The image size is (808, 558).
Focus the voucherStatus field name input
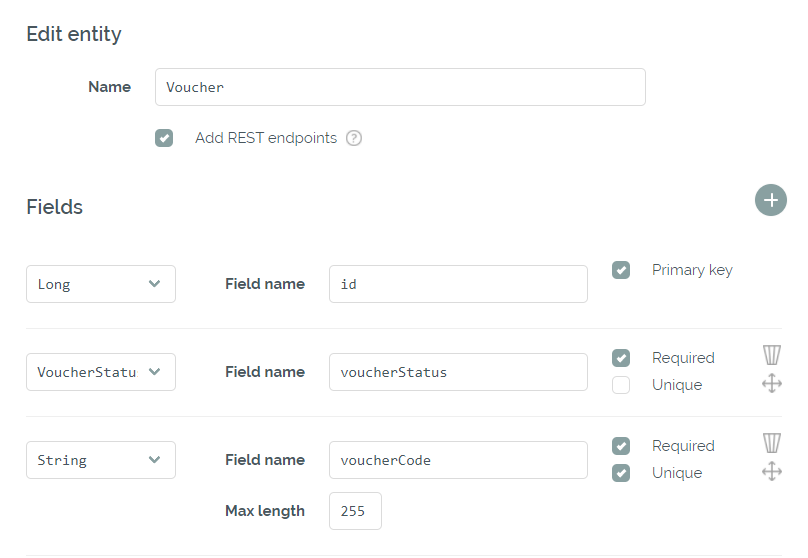point(458,372)
